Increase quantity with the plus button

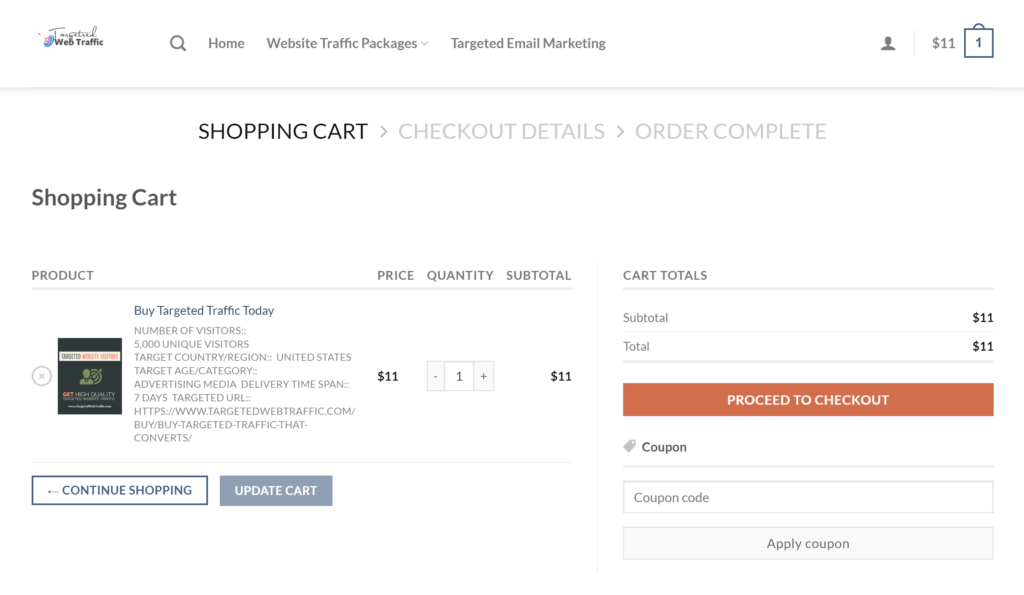pos(483,376)
